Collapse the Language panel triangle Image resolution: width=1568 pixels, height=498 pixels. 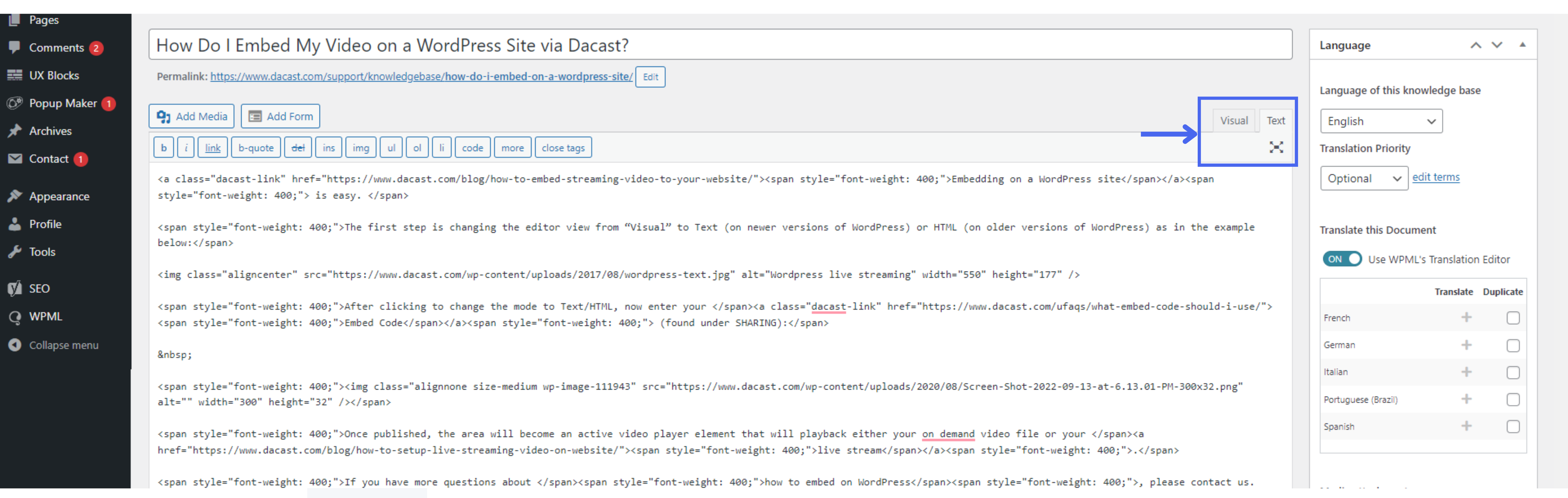click(1522, 44)
